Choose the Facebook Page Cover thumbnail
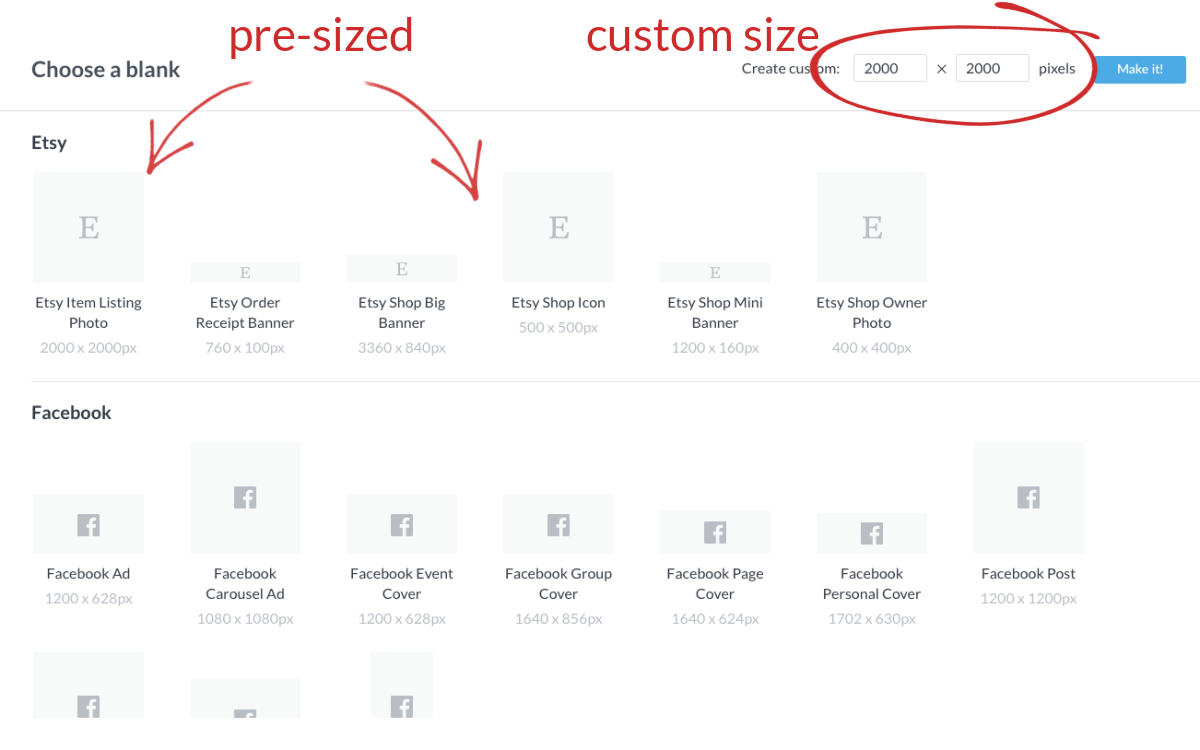Image resolution: width=1200 pixels, height=750 pixels. pos(715,532)
